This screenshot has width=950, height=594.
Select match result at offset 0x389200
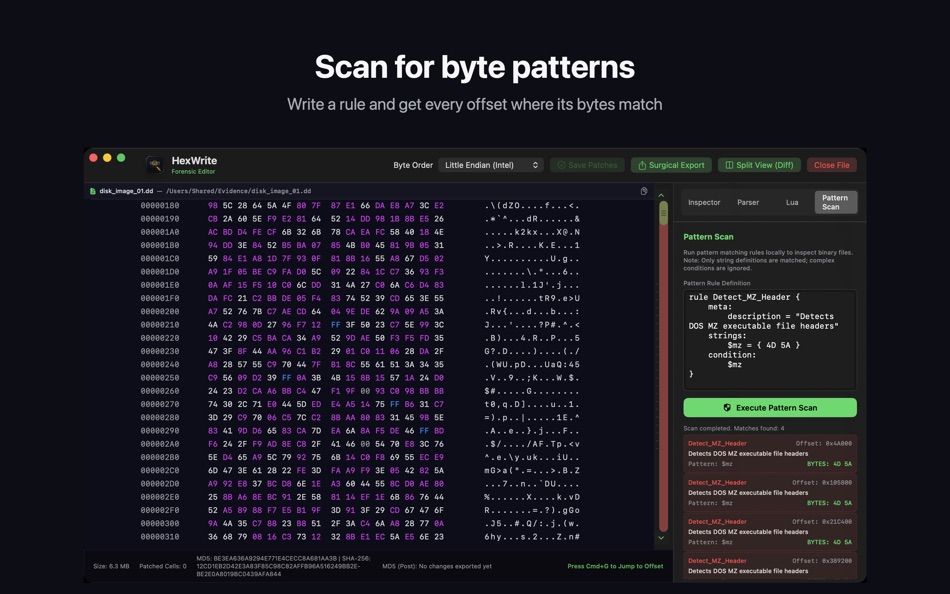click(770, 566)
